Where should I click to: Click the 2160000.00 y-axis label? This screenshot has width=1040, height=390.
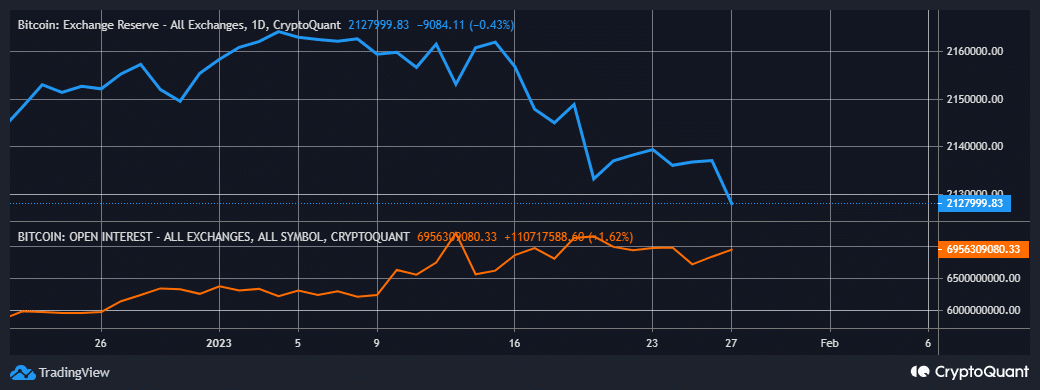coord(974,52)
